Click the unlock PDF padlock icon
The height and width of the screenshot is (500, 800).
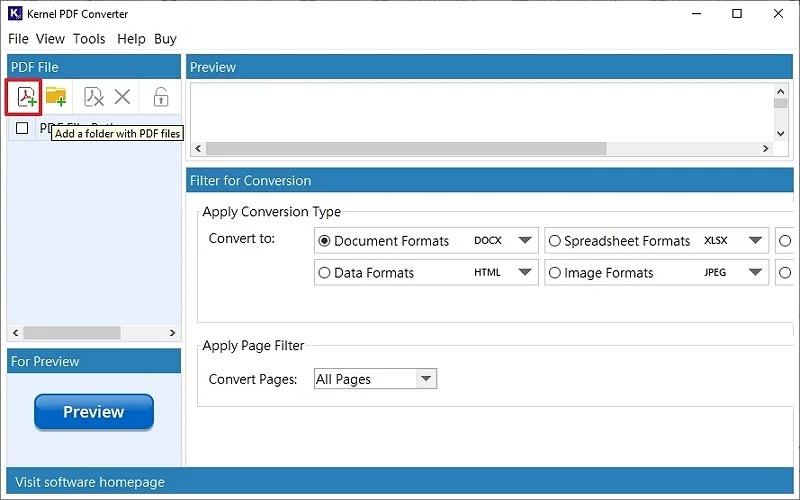[161, 96]
